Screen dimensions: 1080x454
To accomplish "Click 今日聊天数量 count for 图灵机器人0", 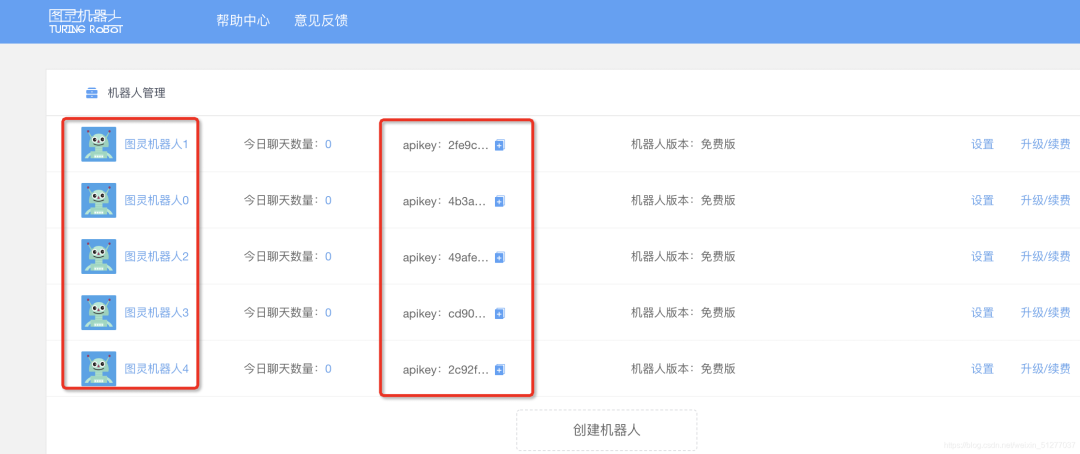I will point(329,200).
